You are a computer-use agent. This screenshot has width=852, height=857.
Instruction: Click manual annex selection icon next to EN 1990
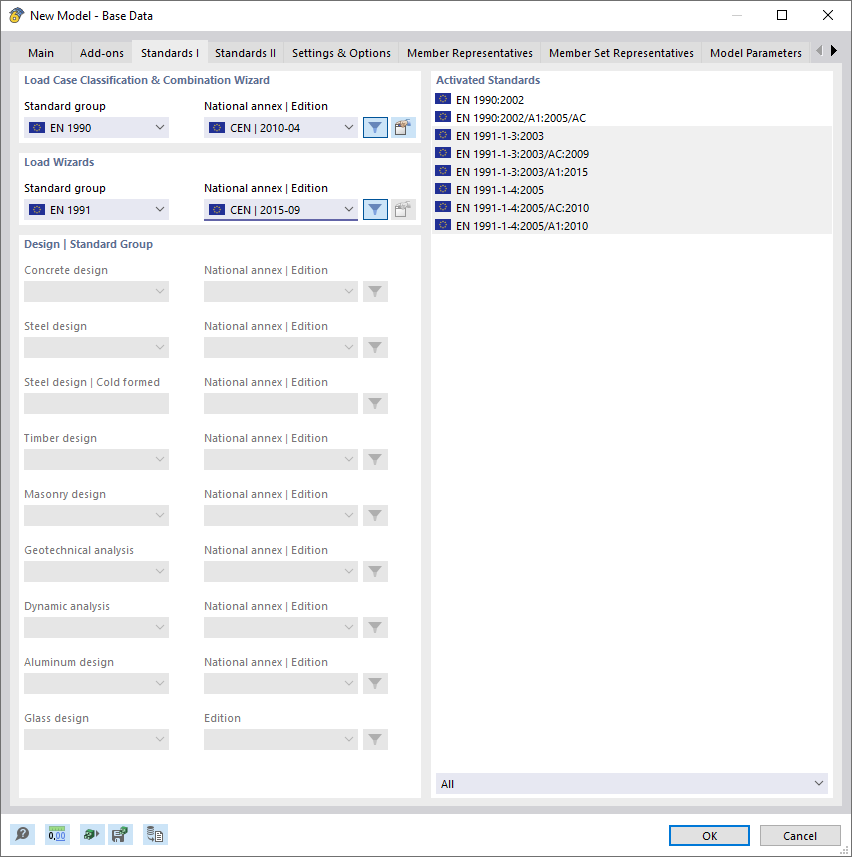coord(403,127)
